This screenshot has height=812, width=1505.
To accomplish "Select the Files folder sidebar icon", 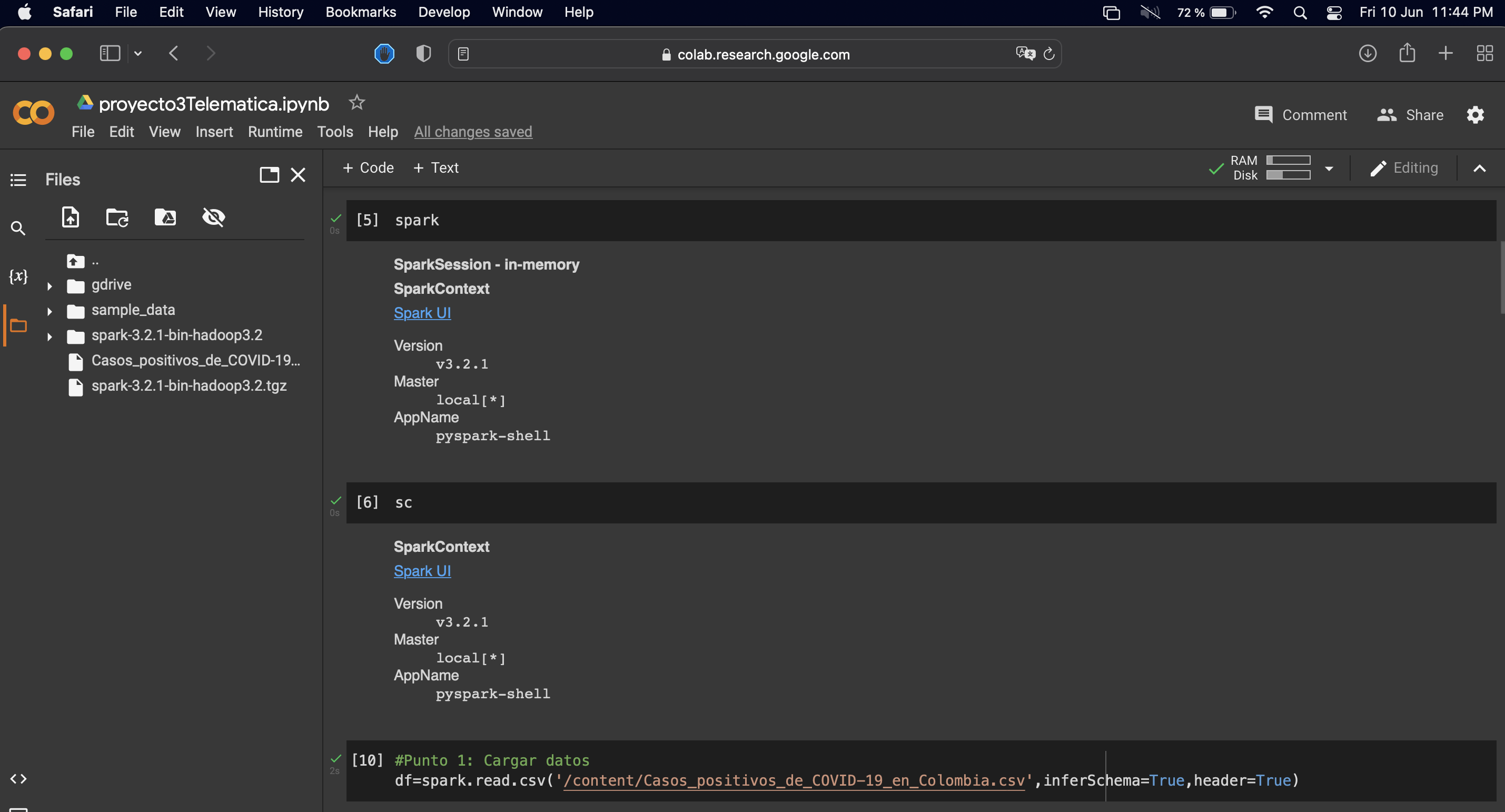I will tap(18, 325).
